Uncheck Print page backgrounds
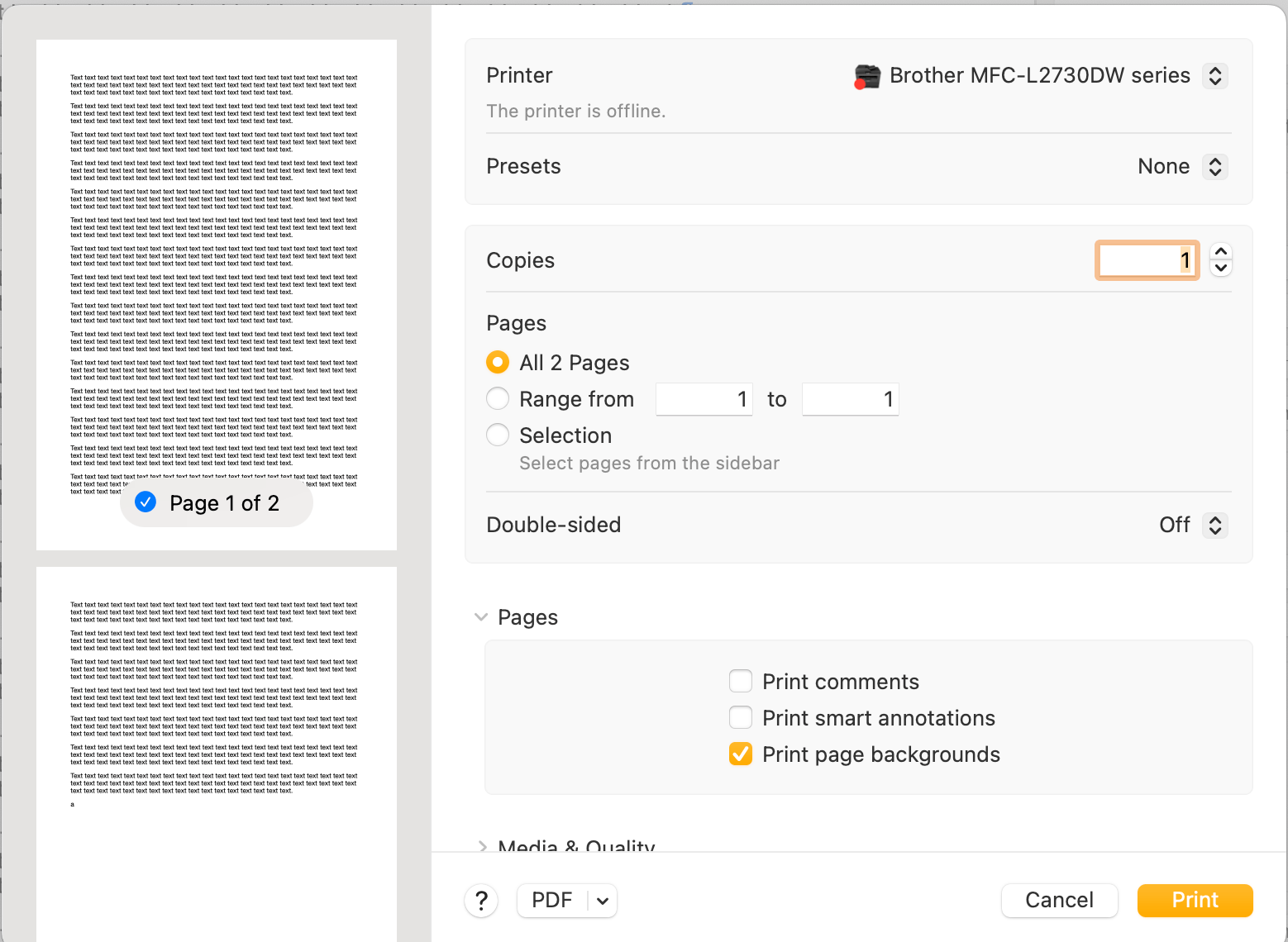 point(740,754)
